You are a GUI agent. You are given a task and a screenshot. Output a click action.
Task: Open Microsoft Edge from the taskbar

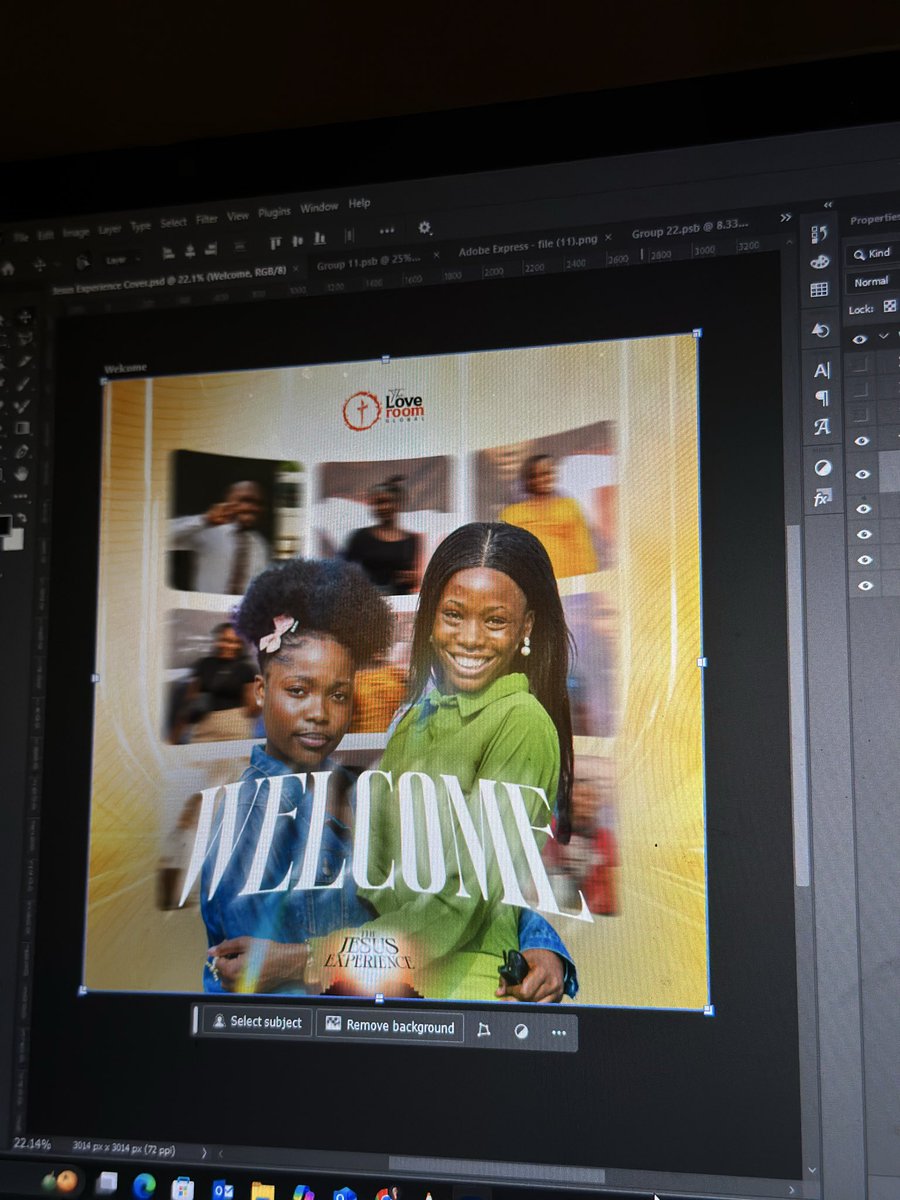(x=144, y=1185)
